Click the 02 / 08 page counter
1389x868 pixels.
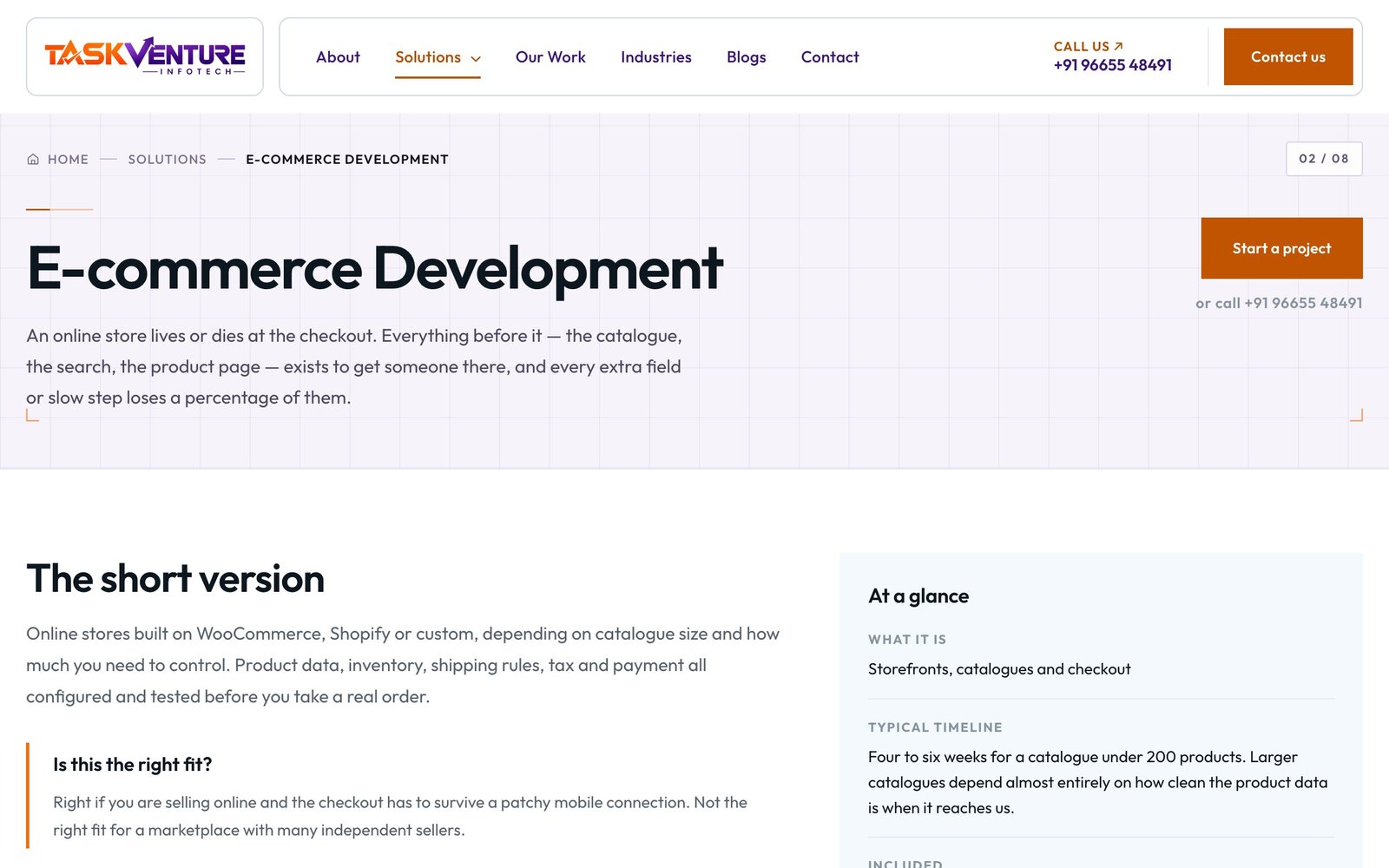click(1324, 159)
